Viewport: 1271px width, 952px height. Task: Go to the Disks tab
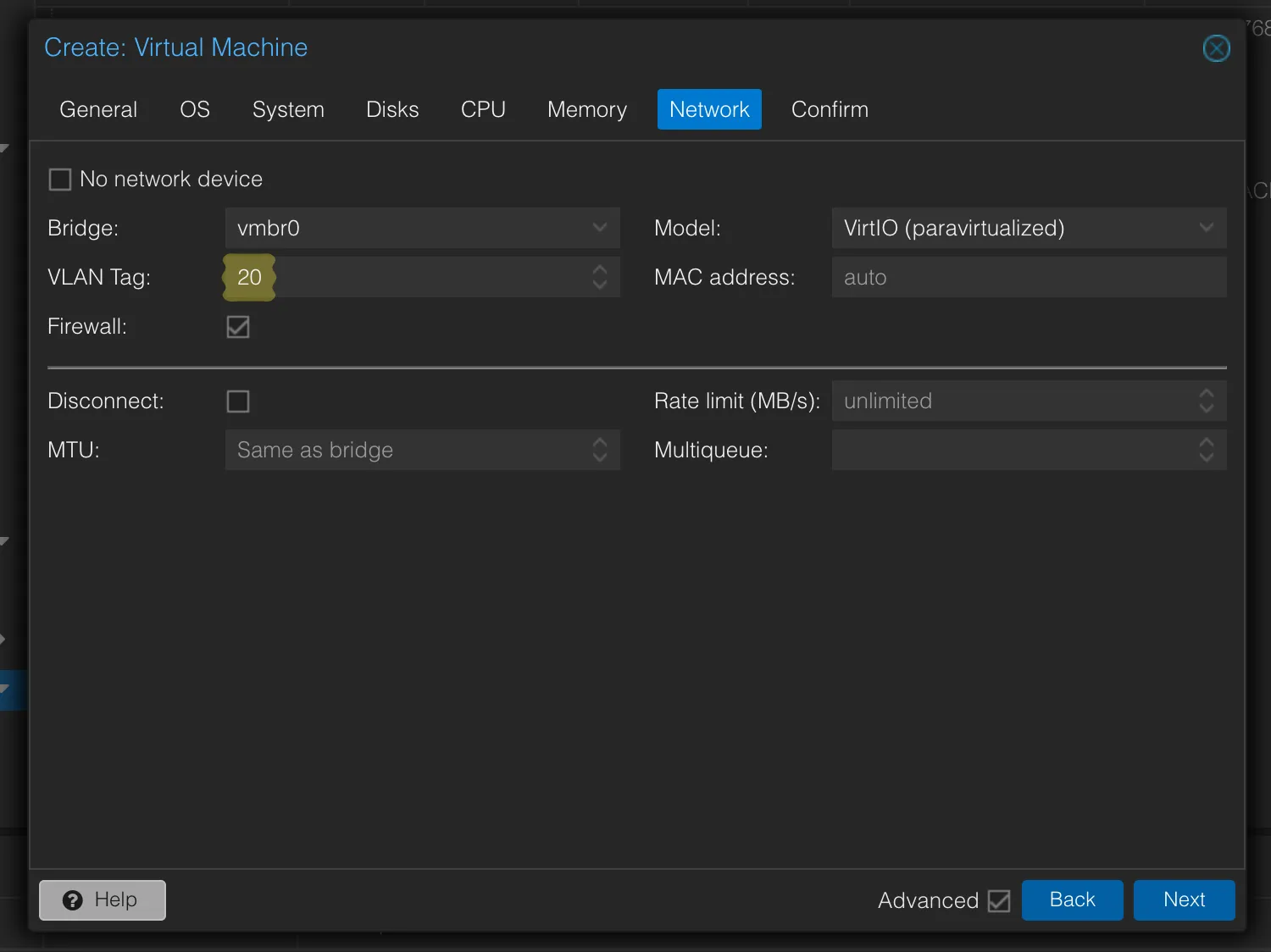tap(392, 109)
